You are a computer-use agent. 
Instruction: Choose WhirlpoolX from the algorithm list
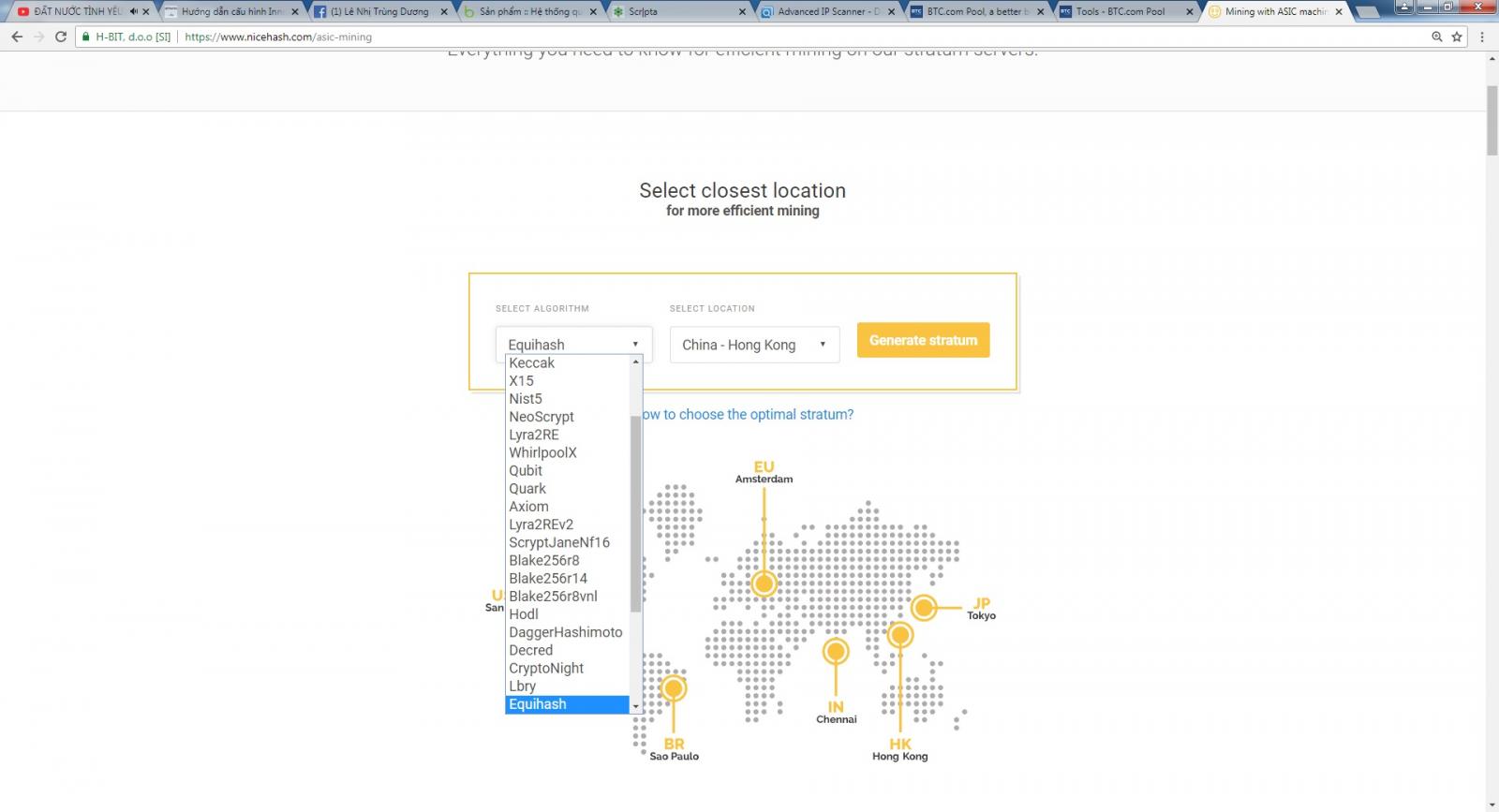tap(567, 452)
